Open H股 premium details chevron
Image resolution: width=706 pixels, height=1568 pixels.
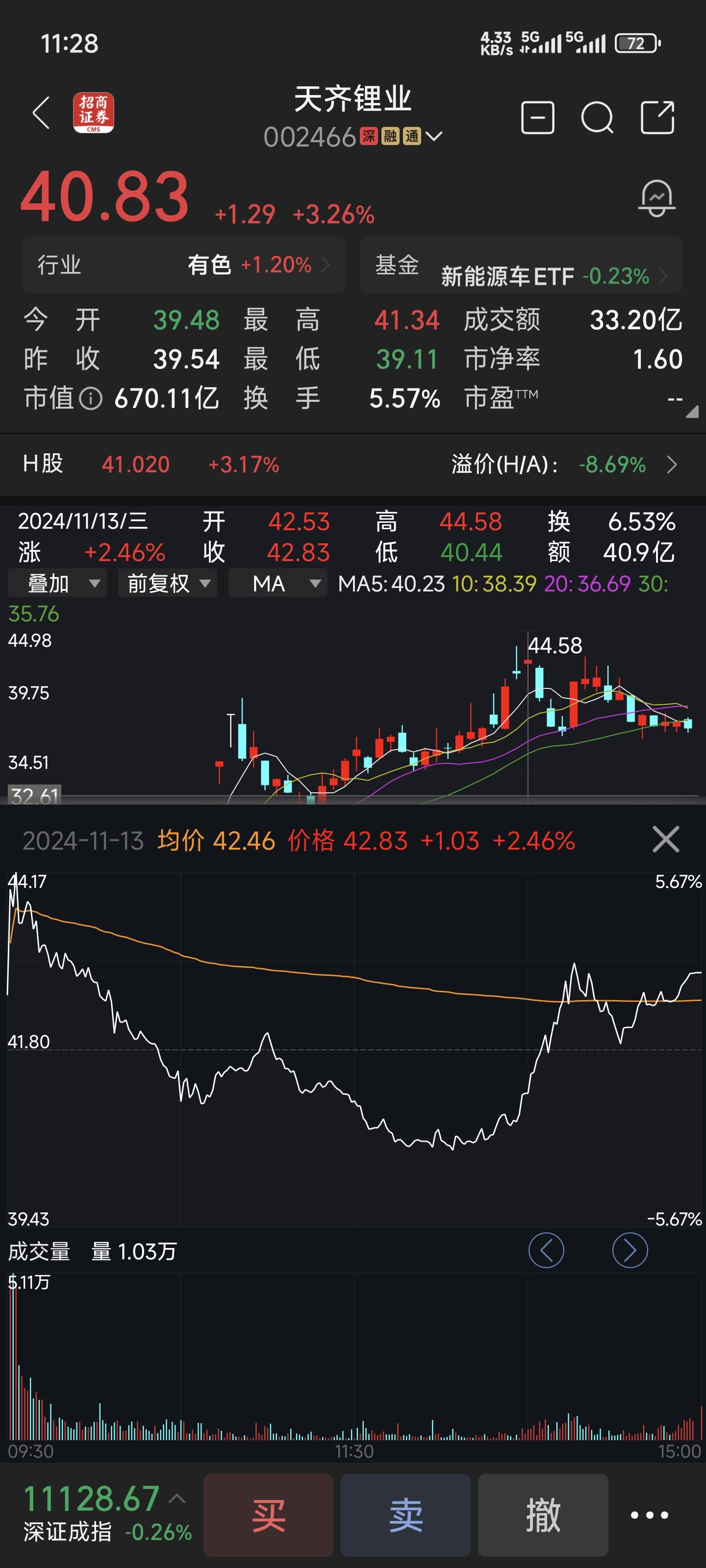(672, 465)
